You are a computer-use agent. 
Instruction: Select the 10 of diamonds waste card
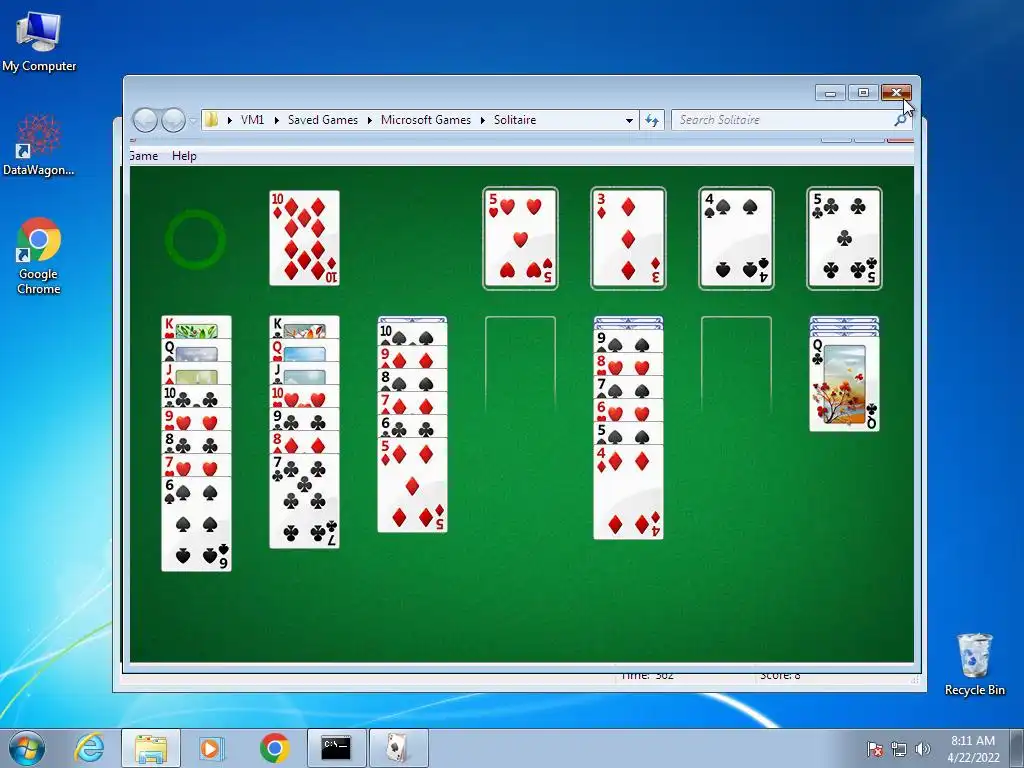pyautogui.click(x=304, y=238)
